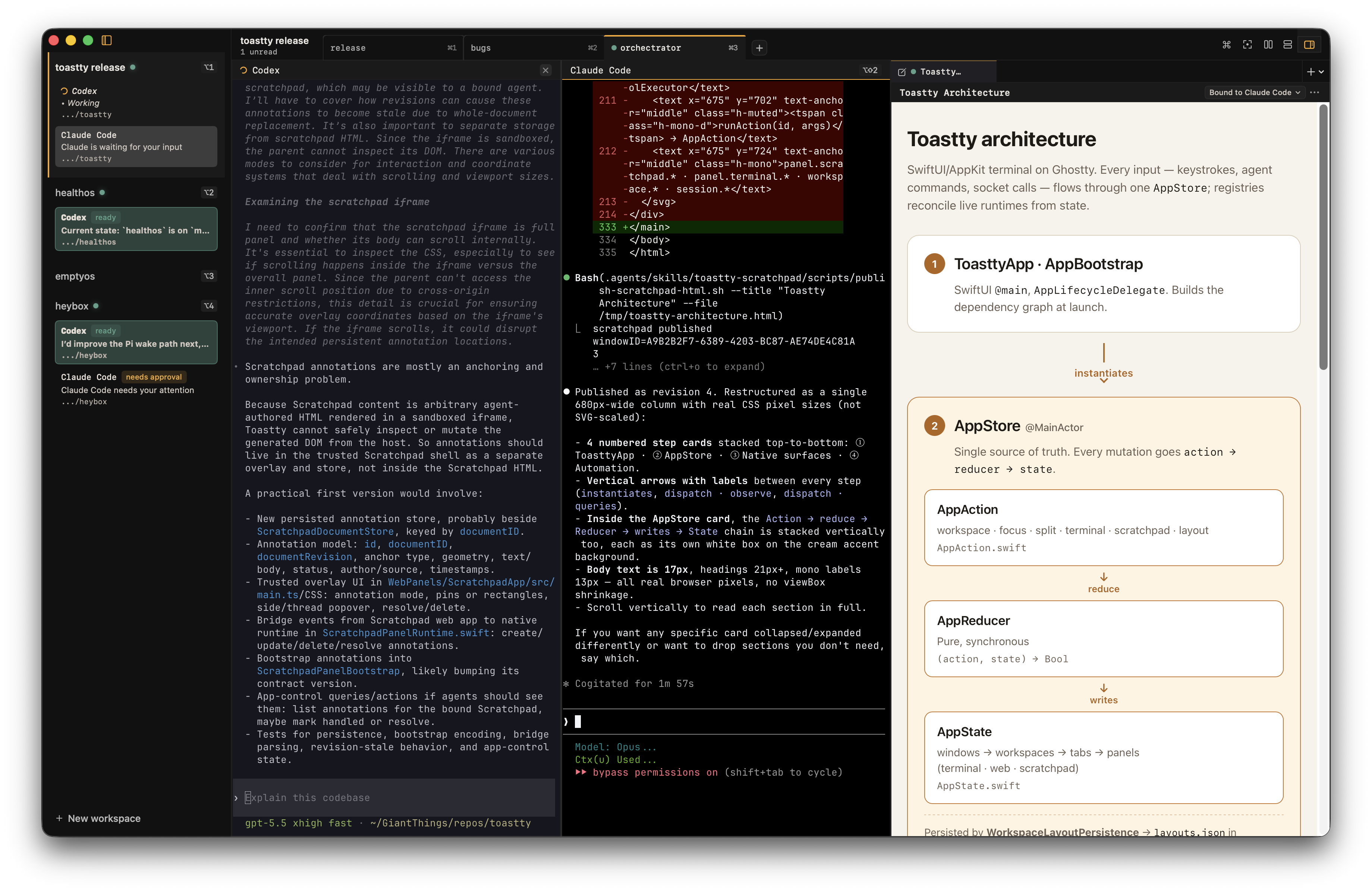Open the healthos Codex ready card

click(x=136, y=229)
